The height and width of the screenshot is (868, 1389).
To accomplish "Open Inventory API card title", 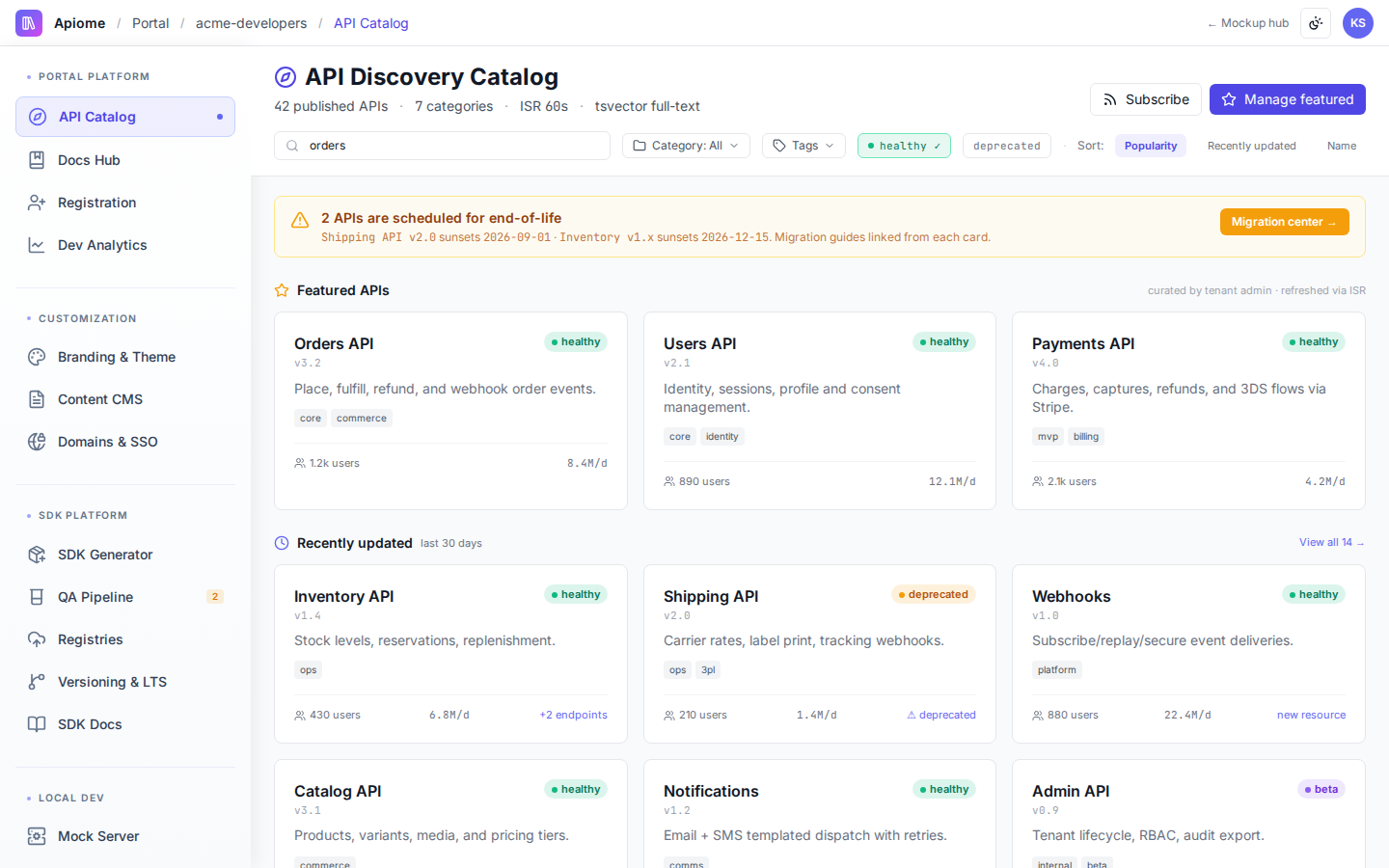I will pos(343,596).
